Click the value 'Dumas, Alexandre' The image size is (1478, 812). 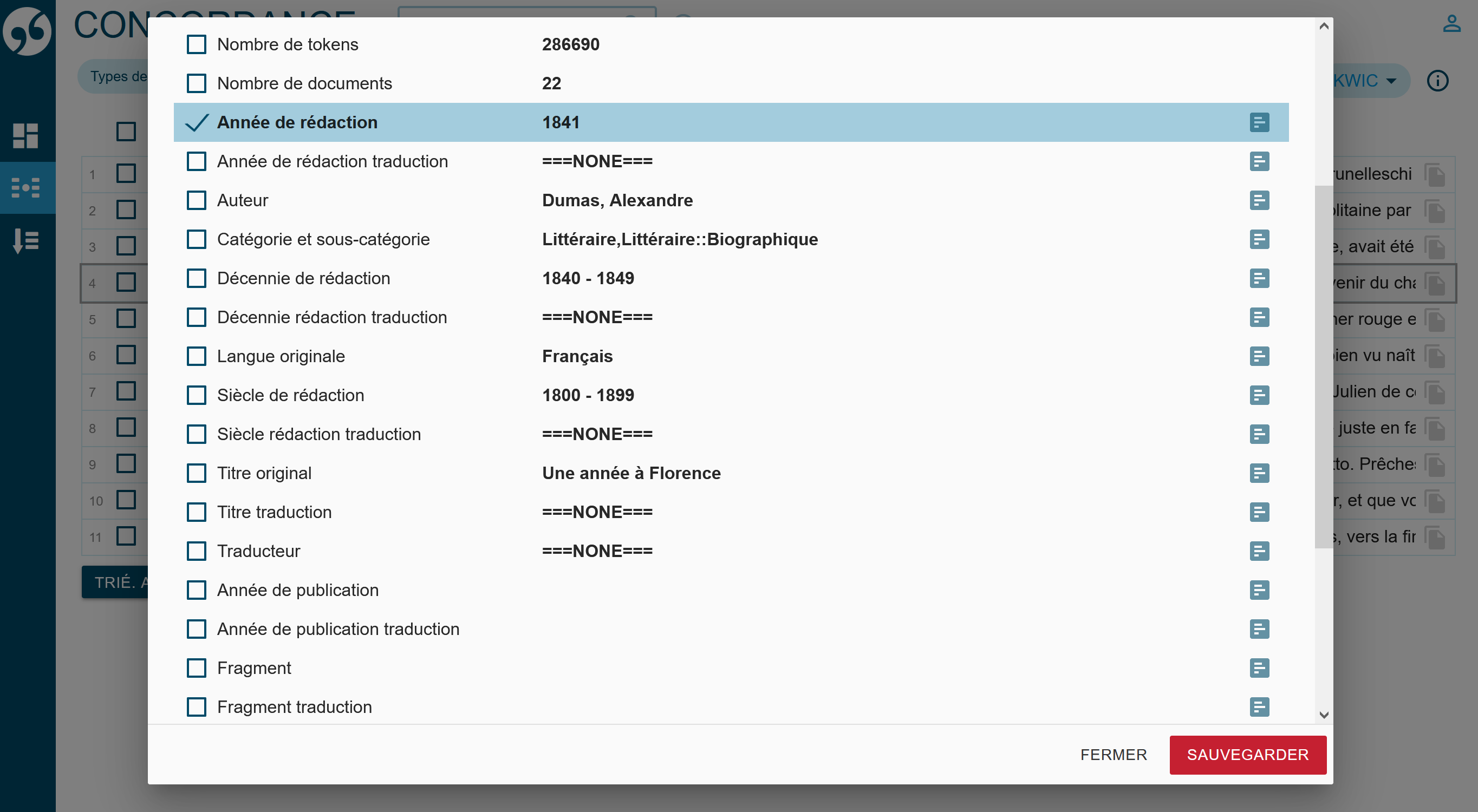click(617, 200)
